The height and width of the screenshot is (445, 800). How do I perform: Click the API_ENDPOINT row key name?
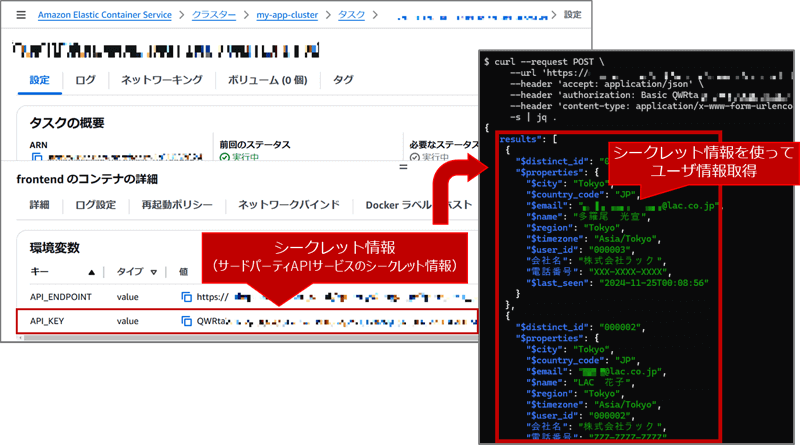click(x=61, y=297)
